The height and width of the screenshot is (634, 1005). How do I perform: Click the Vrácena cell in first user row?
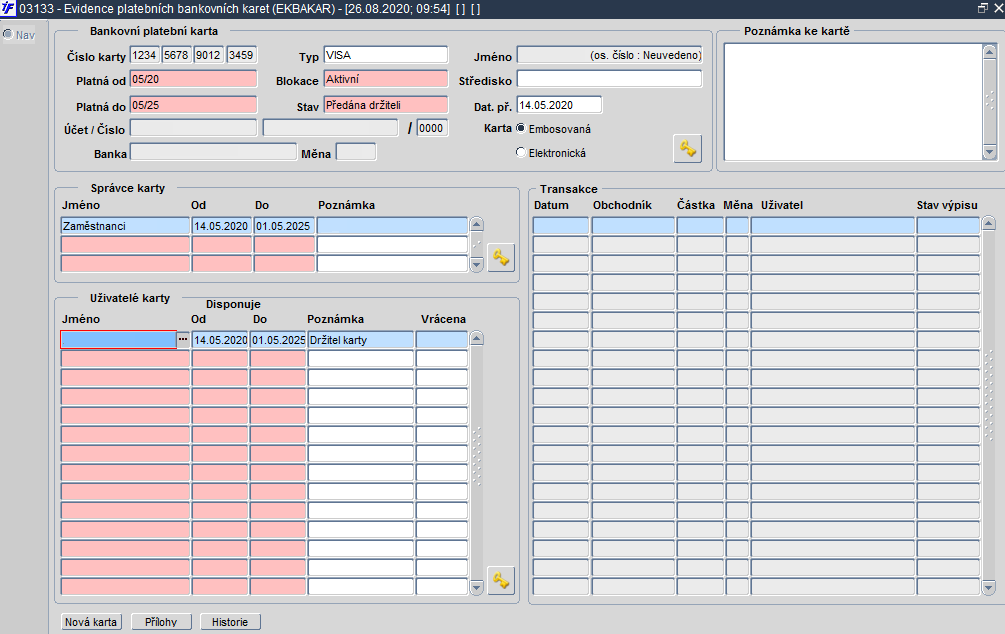tap(442, 340)
